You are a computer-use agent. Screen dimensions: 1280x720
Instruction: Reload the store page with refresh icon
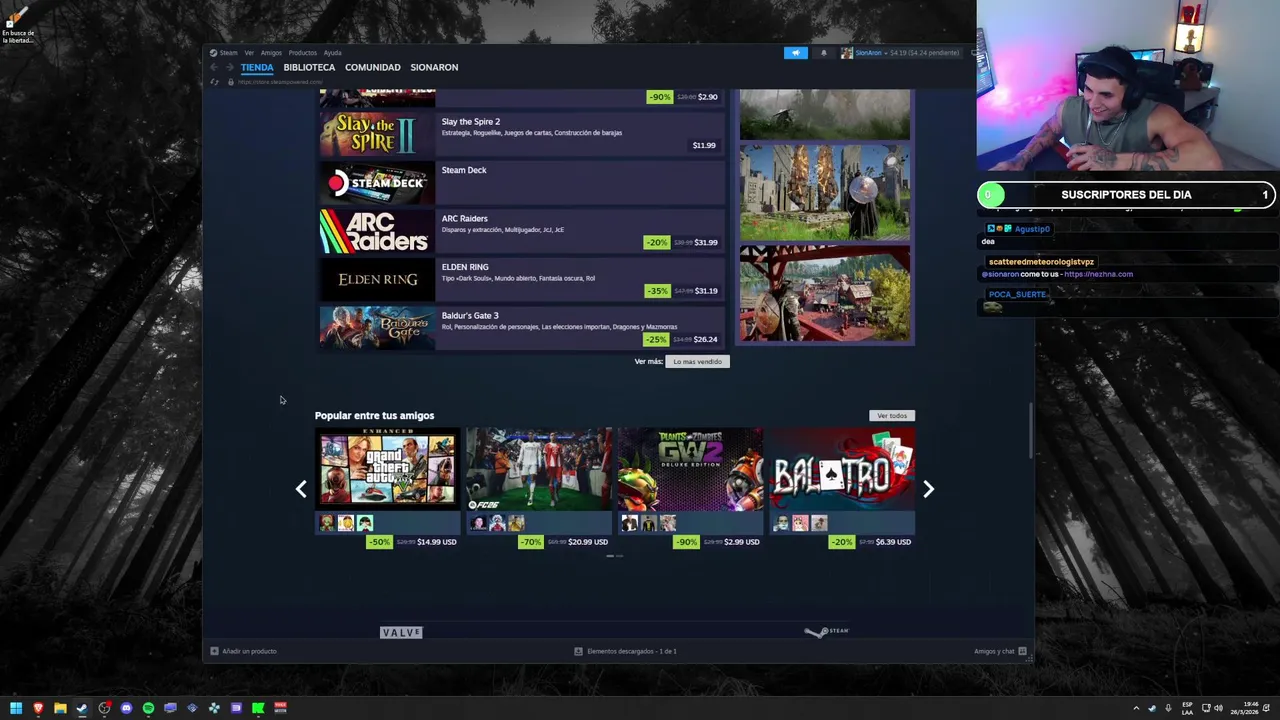(x=214, y=82)
